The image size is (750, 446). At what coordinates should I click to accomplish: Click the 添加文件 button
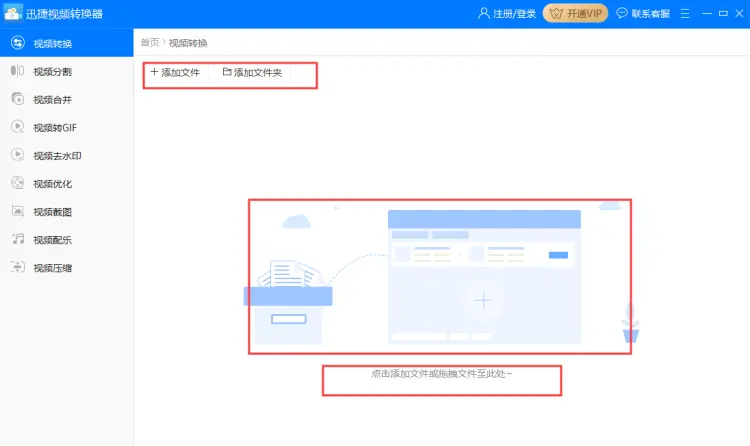tap(176, 72)
